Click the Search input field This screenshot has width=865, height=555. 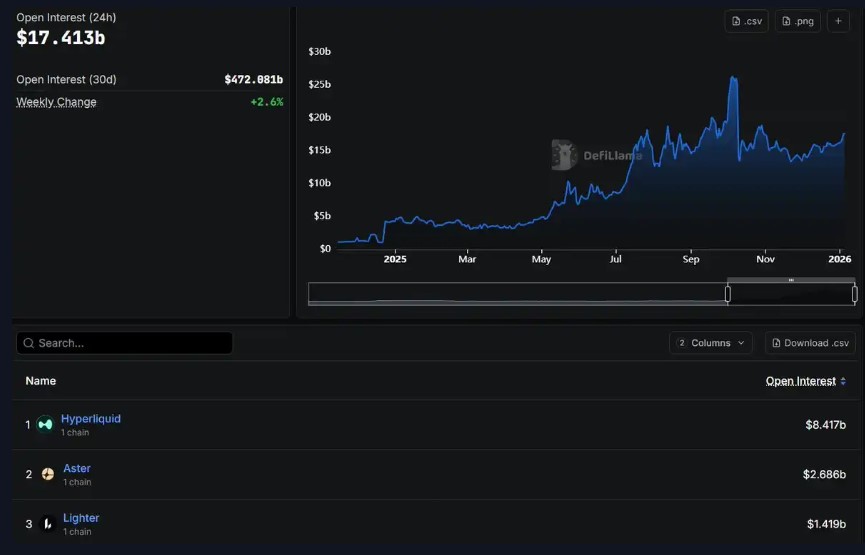(124, 343)
